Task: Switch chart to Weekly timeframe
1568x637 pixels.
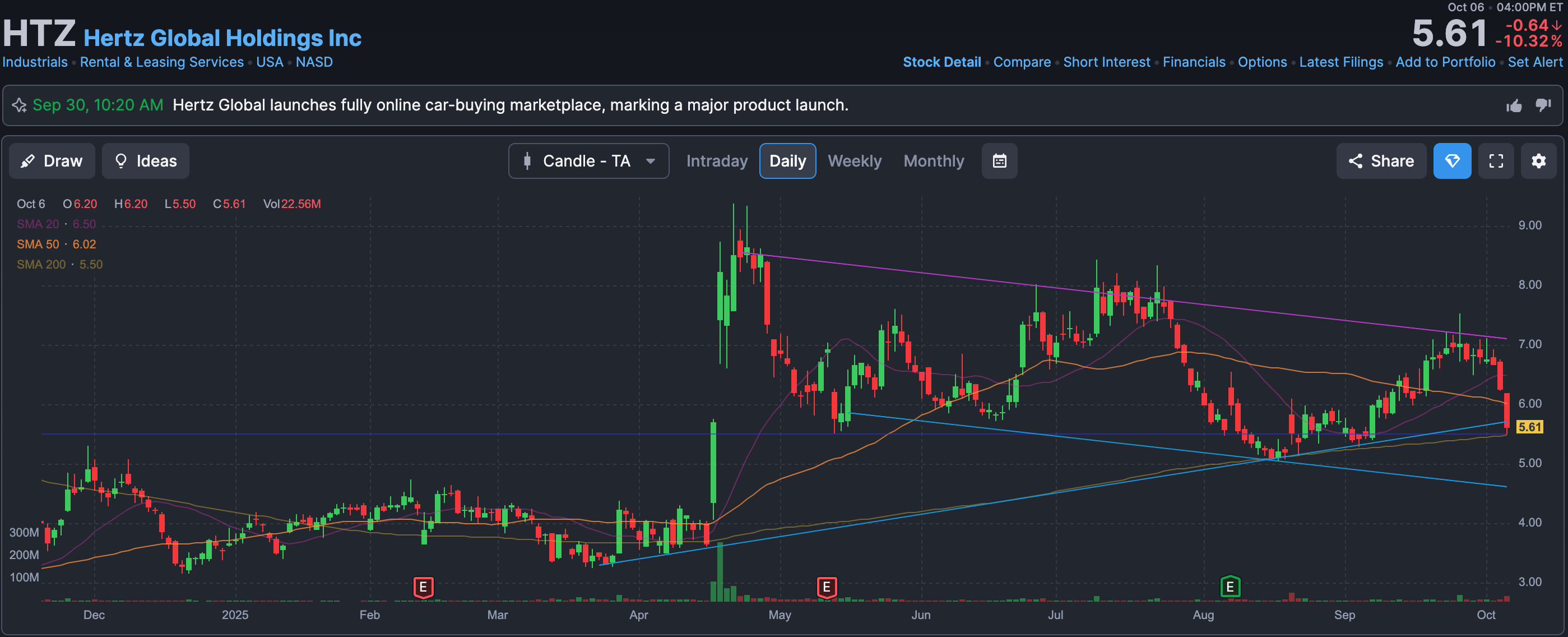Action: (x=854, y=161)
